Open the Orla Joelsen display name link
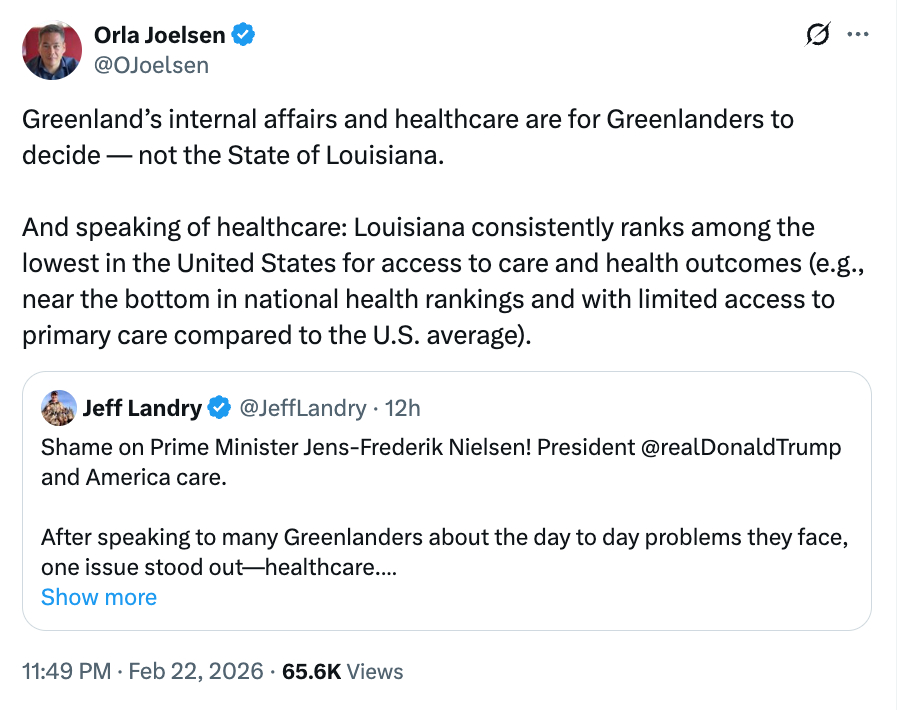This screenshot has height=710, width=902. pyautogui.click(x=159, y=36)
